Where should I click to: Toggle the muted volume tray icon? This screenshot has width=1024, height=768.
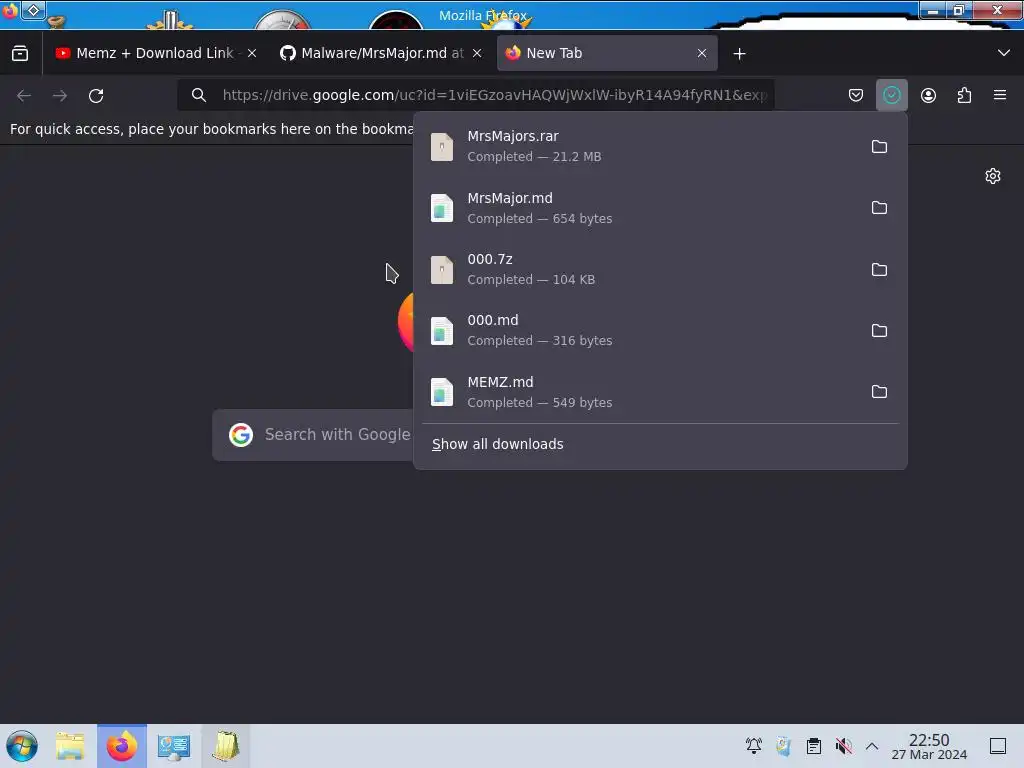tap(844, 746)
